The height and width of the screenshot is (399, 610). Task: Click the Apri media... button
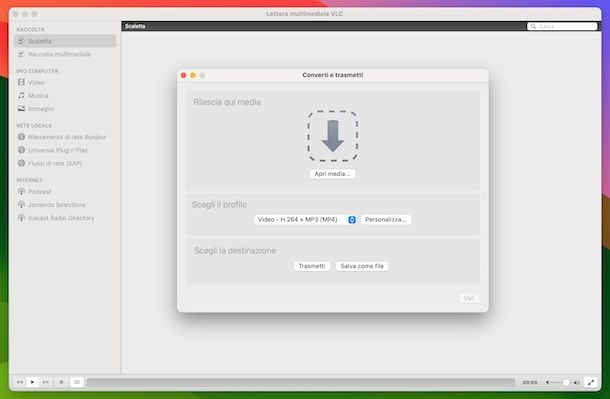tap(333, 174)
